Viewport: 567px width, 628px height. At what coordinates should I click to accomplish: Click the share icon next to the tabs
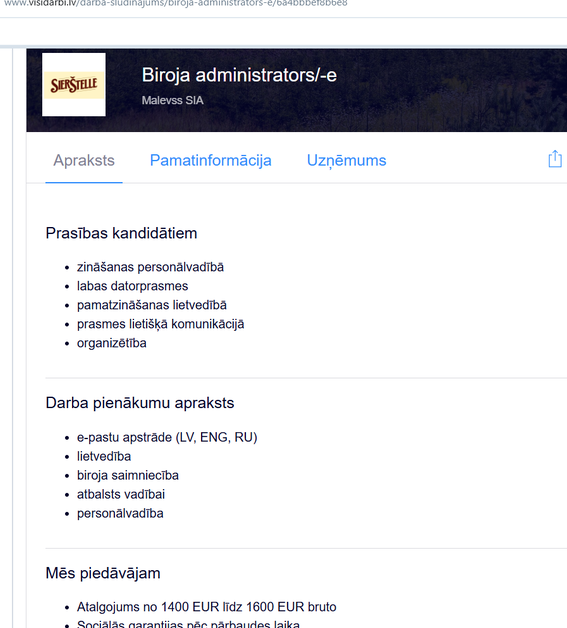[x=555, y=159]
